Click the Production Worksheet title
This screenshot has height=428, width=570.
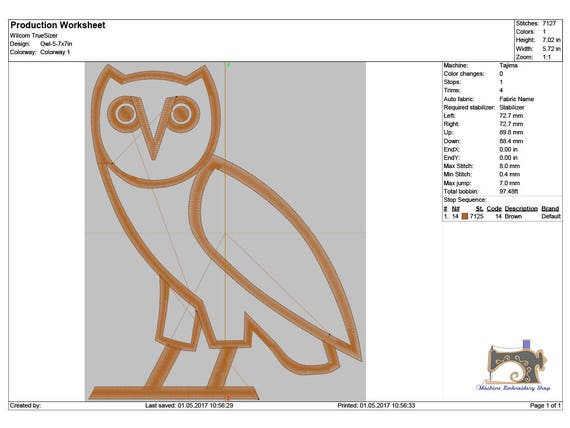pyautogui.click(x=58, y=25)
